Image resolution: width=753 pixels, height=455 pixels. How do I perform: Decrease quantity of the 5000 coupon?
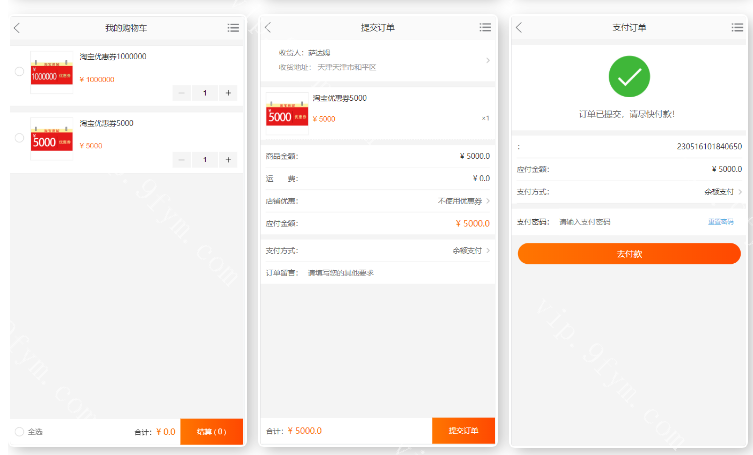[x=181, y=159]
